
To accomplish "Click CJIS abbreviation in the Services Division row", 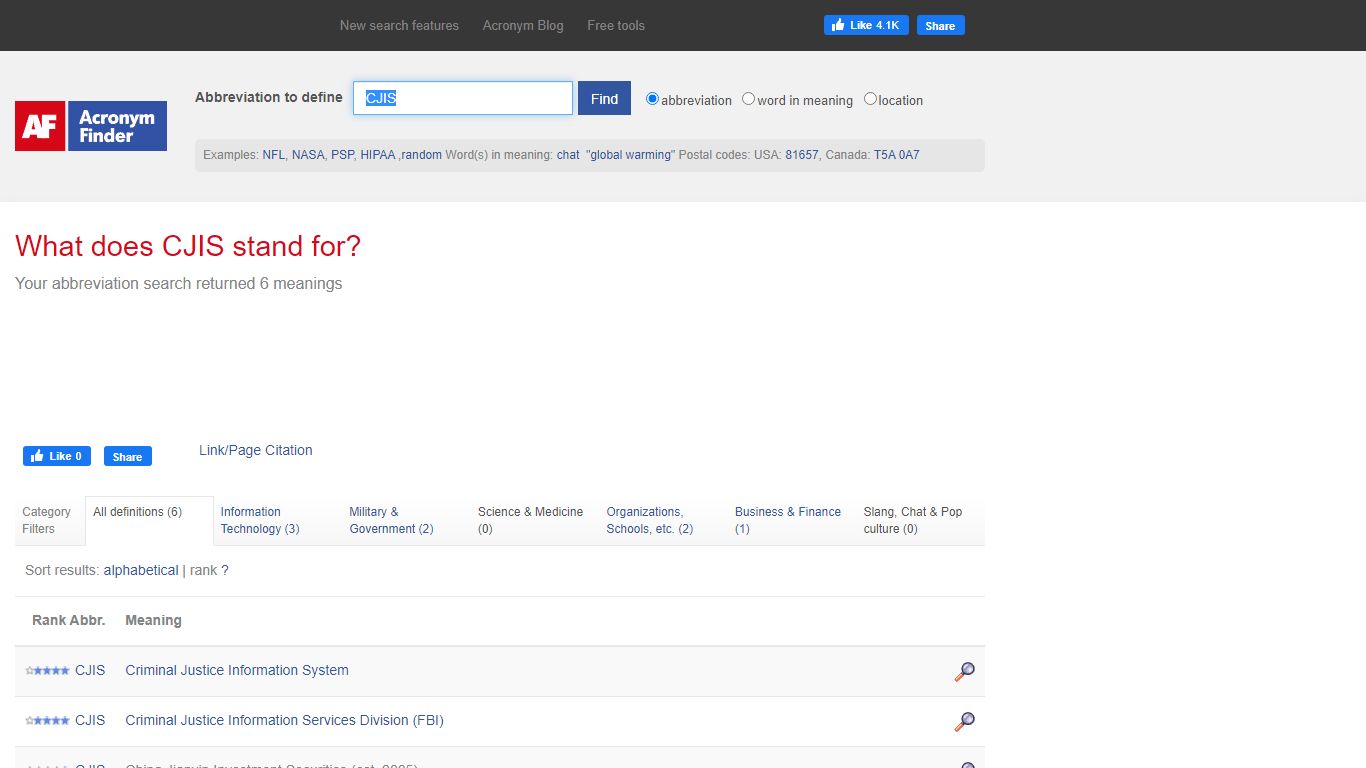I will pos(90,720).
